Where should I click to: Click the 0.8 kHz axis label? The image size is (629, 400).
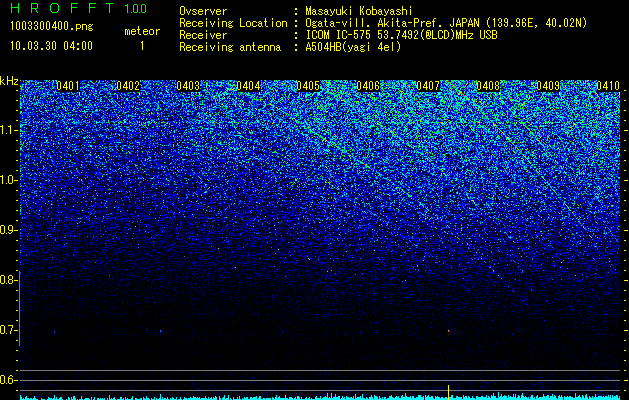point(8,280)
